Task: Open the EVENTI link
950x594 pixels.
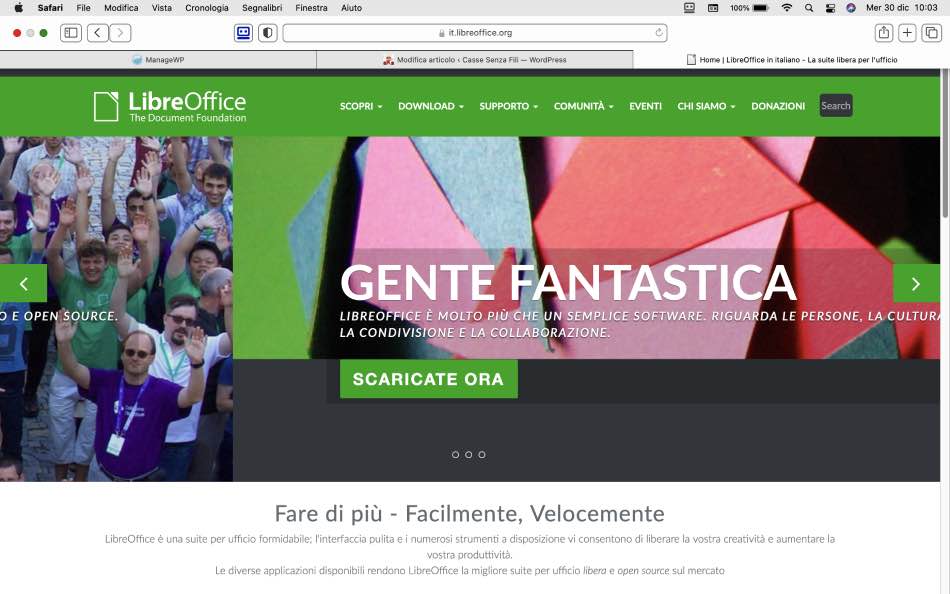Action: point(645,106)
